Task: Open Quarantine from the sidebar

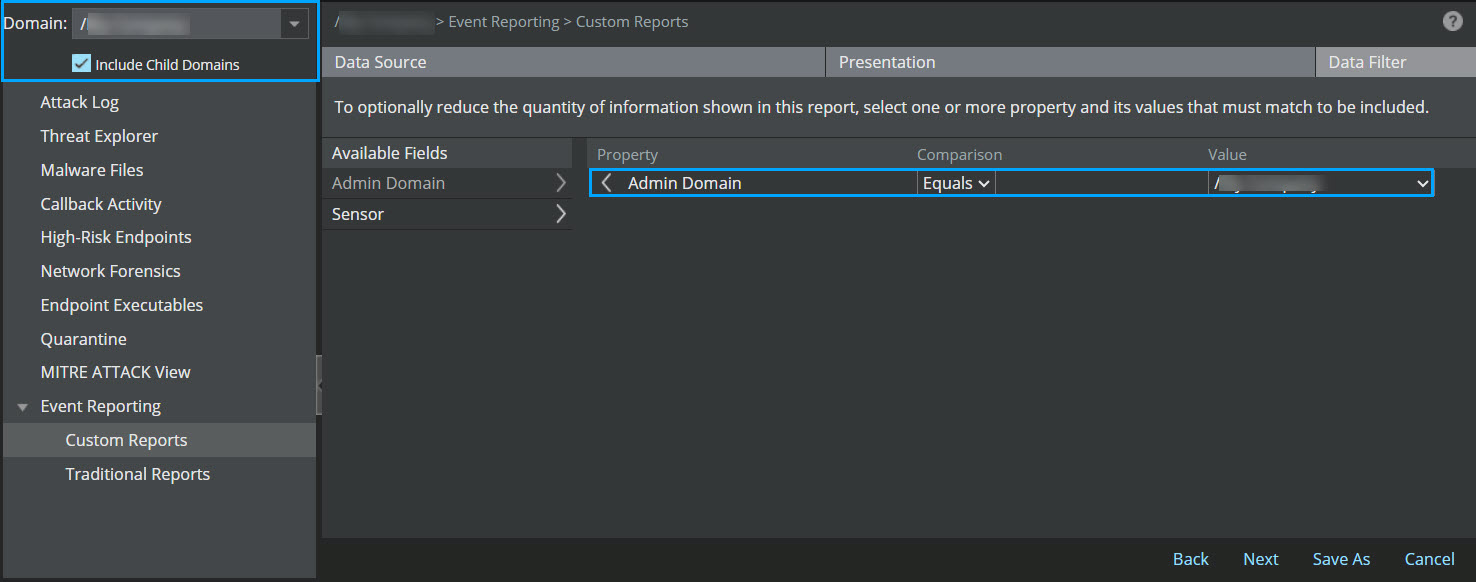Action: click(x=84, y=339)
